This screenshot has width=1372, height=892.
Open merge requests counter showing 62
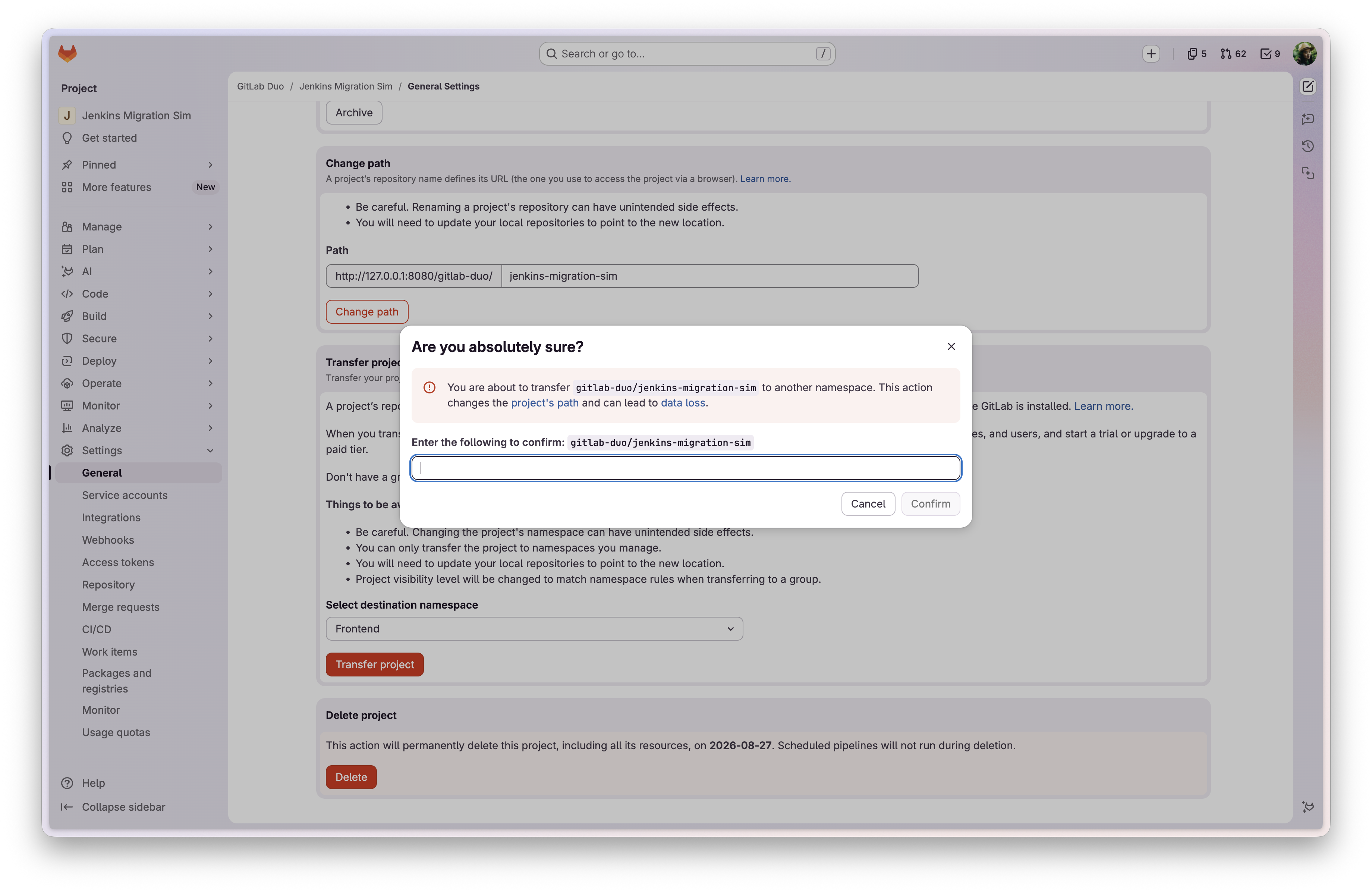pos(1233,54)
